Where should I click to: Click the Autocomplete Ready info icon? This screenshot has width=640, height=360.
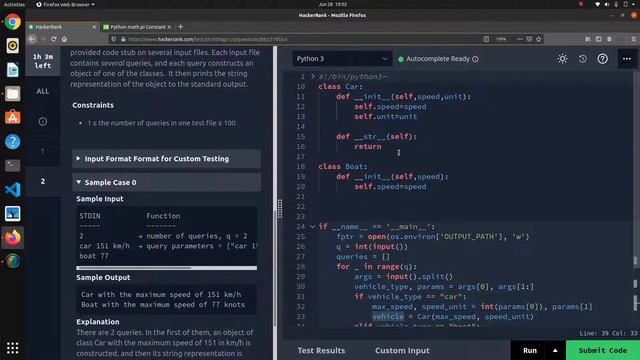[475, 59]
